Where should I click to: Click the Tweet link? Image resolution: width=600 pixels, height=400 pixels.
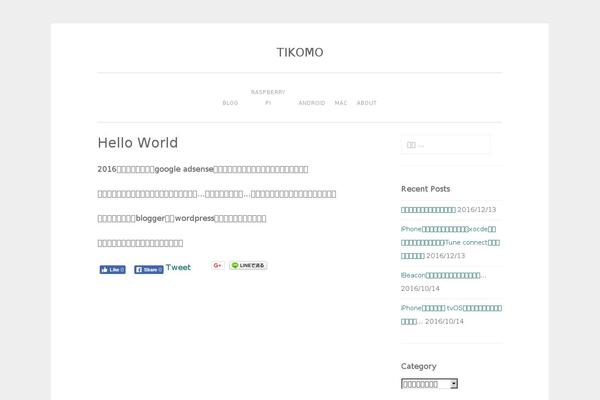[178, 267]
